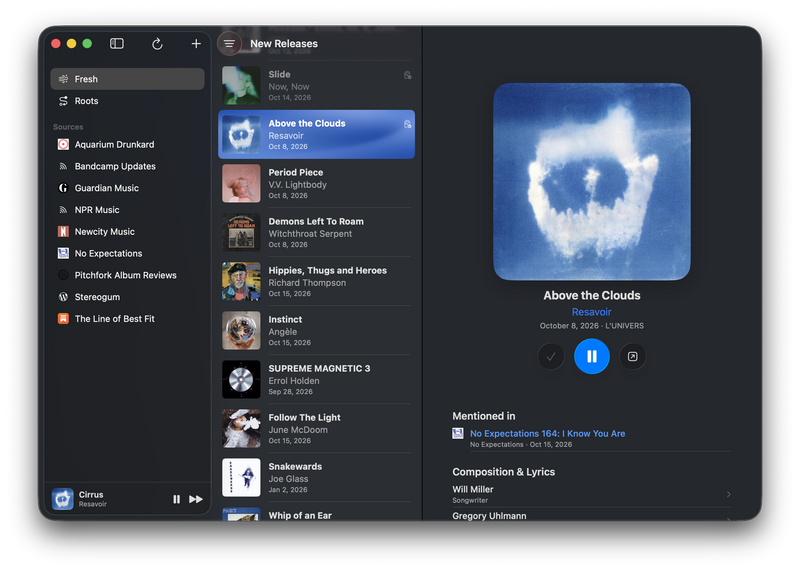Click the refresh feeds icon
800x571 pixels.
tap(157, 44)
